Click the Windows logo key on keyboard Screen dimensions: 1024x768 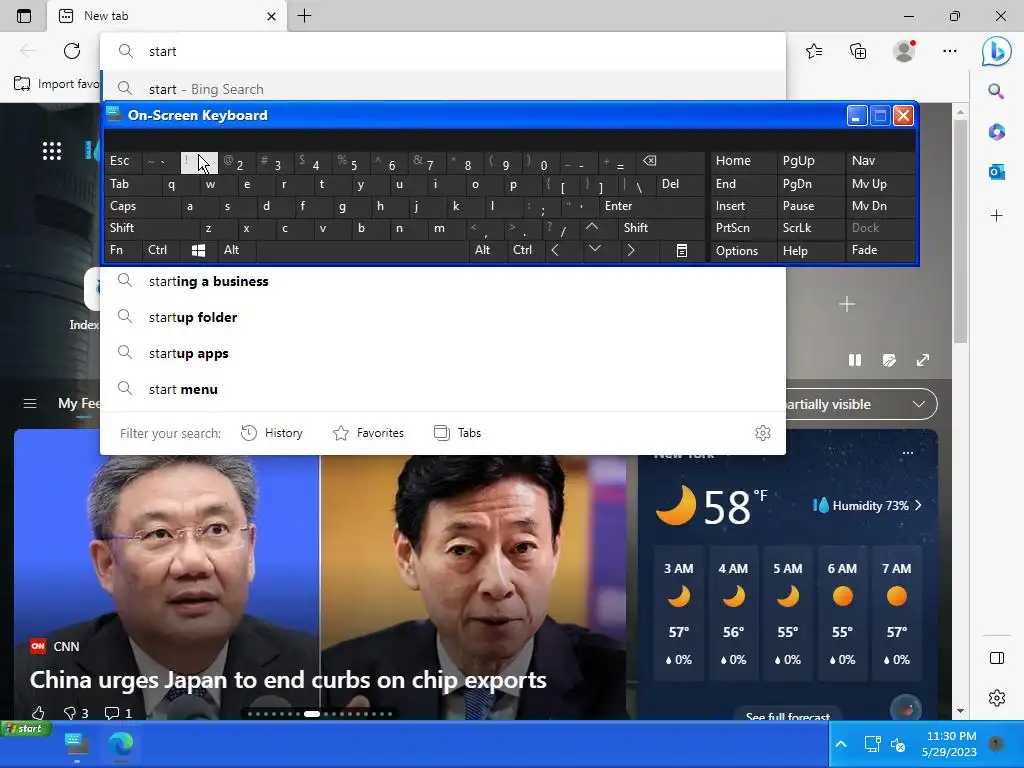coord(199,250)
